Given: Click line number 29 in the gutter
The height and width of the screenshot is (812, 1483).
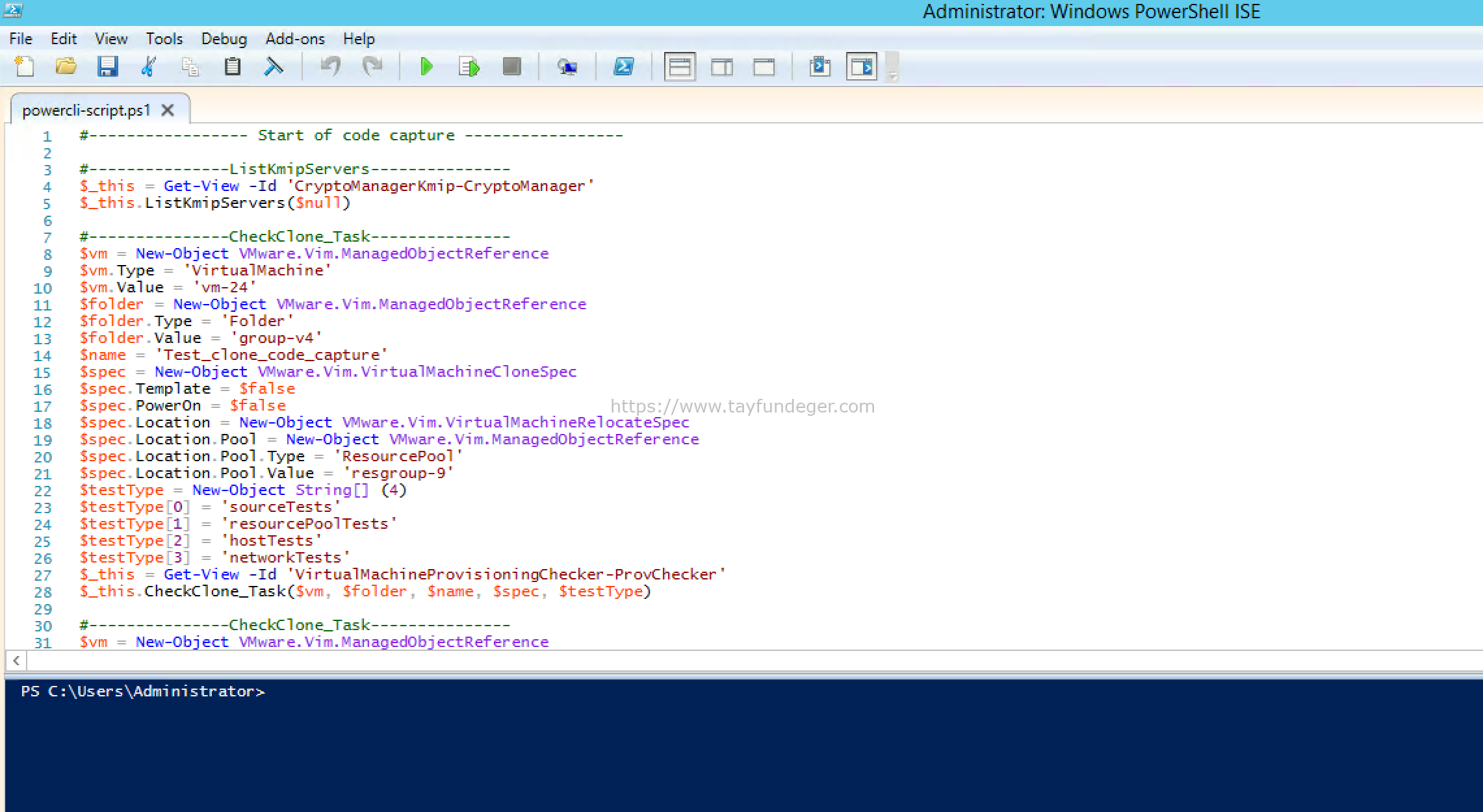Looking at the screenshot, I should 43,609.
